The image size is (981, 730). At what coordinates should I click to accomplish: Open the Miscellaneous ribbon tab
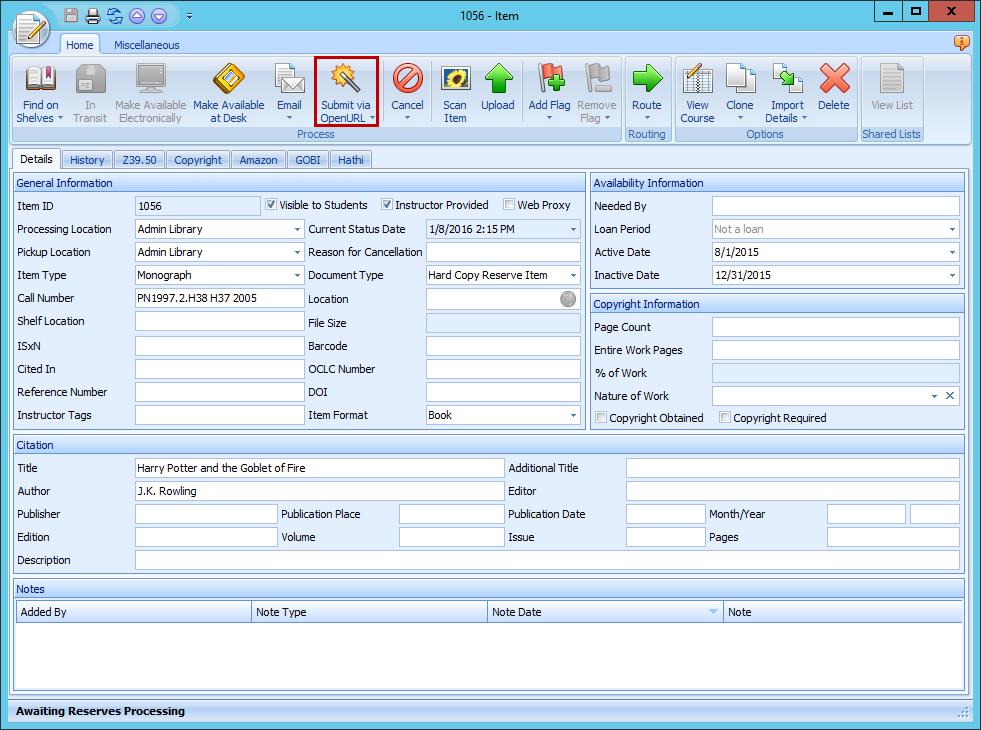click(x=146, y=45)
